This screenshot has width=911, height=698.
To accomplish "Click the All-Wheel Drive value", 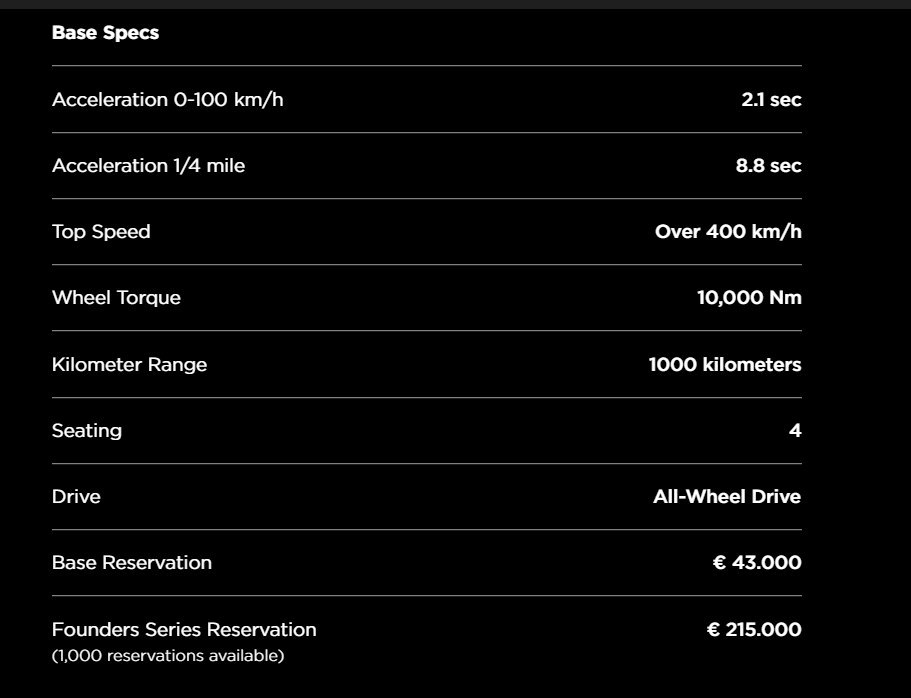I will 727,497.
